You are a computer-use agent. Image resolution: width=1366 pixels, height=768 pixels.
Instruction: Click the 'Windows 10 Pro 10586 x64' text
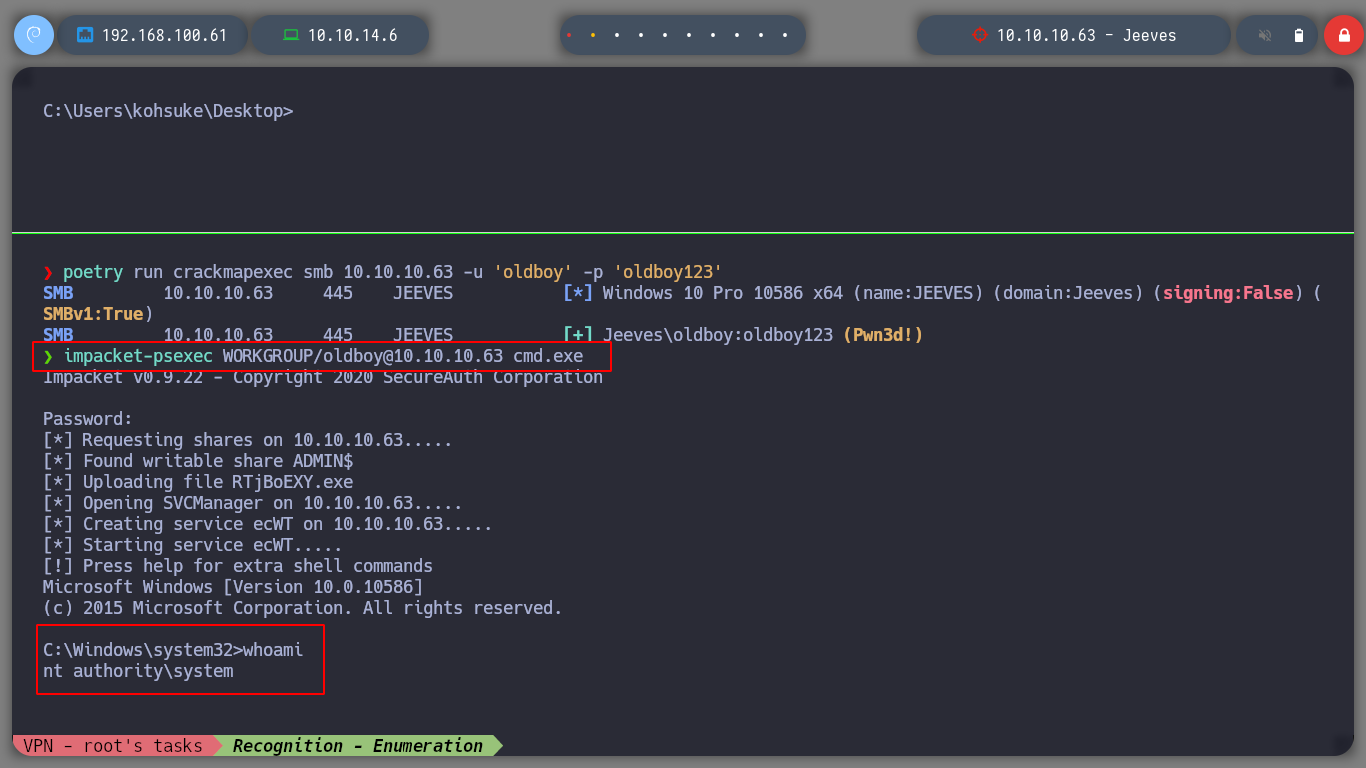coord(723,293)
